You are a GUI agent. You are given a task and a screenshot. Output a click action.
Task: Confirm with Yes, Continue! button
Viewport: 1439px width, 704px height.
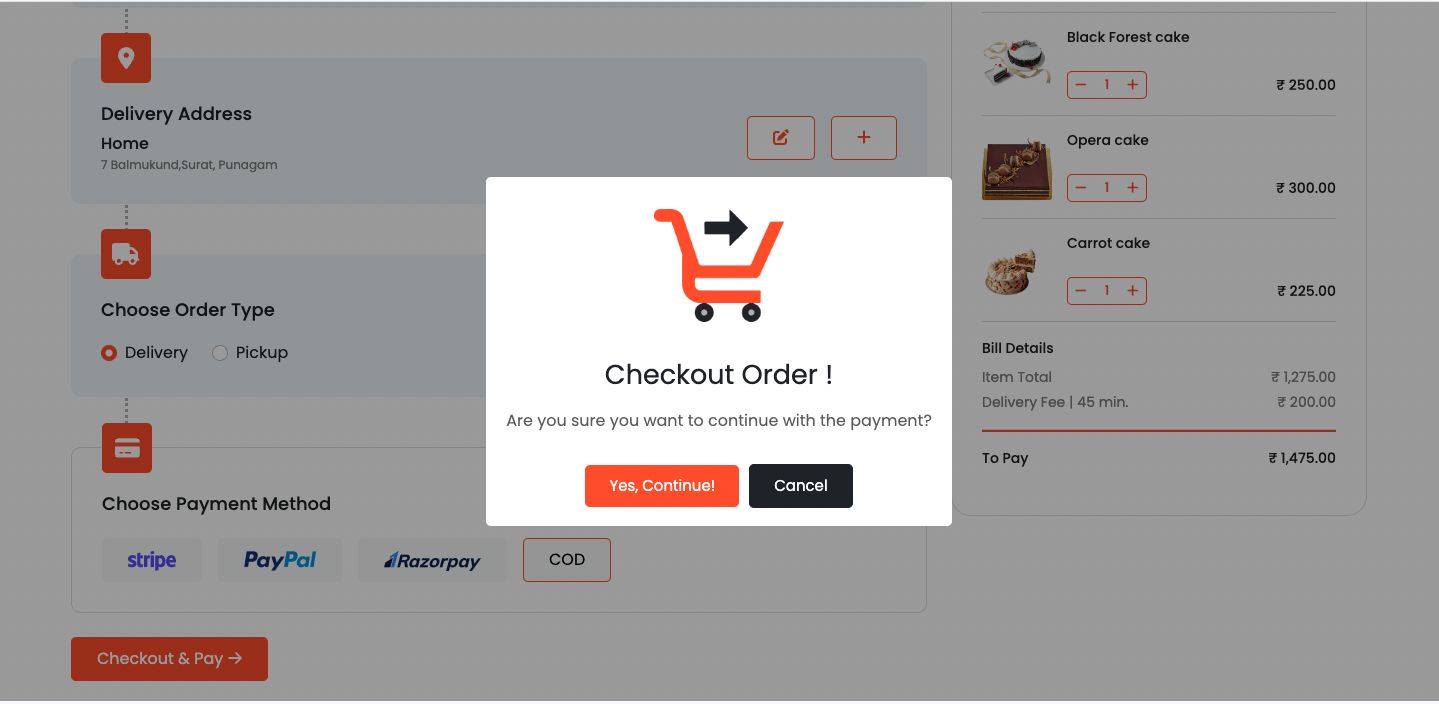(662, 486)
